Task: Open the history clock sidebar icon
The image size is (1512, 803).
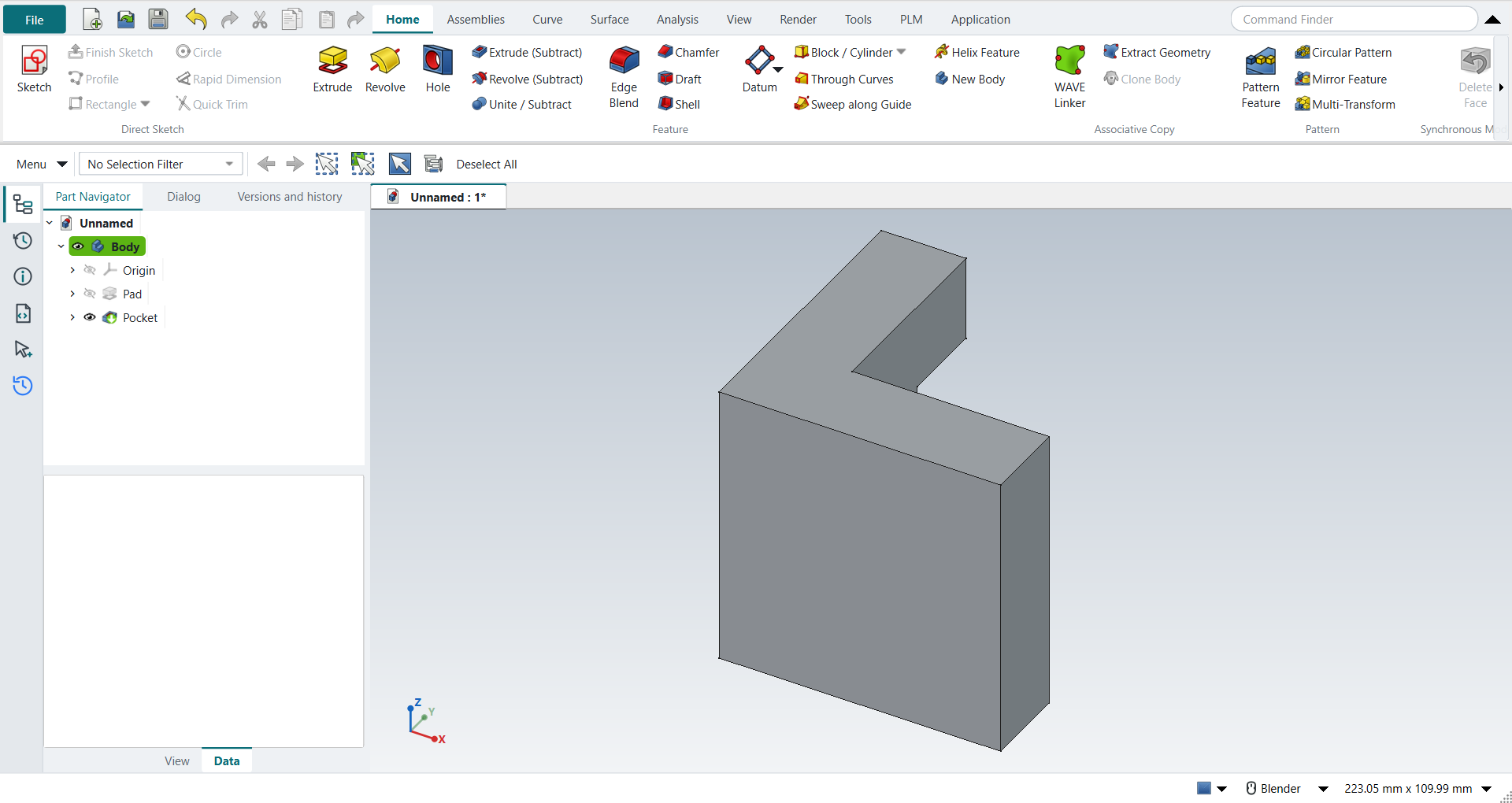Action: pos(23,241)
